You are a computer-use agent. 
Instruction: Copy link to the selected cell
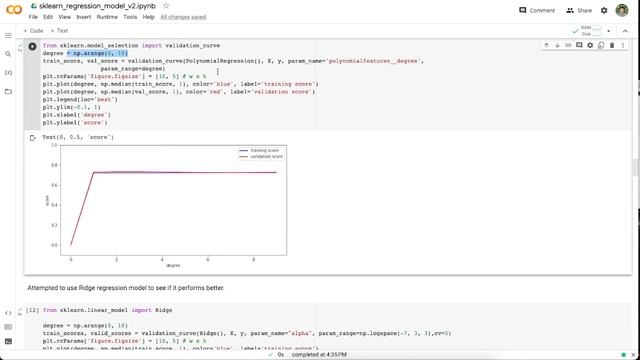[568, 45]
